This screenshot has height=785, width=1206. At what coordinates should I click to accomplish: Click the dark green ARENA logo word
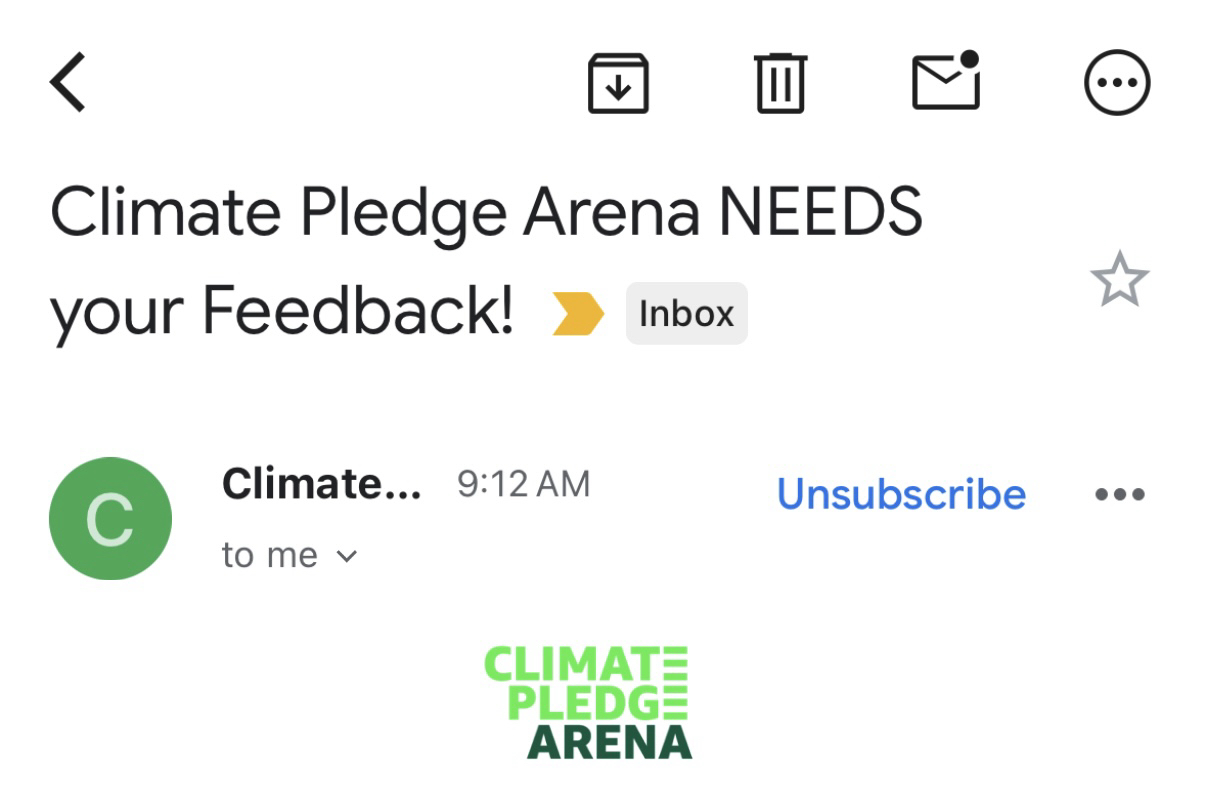(x=609, y=741)
